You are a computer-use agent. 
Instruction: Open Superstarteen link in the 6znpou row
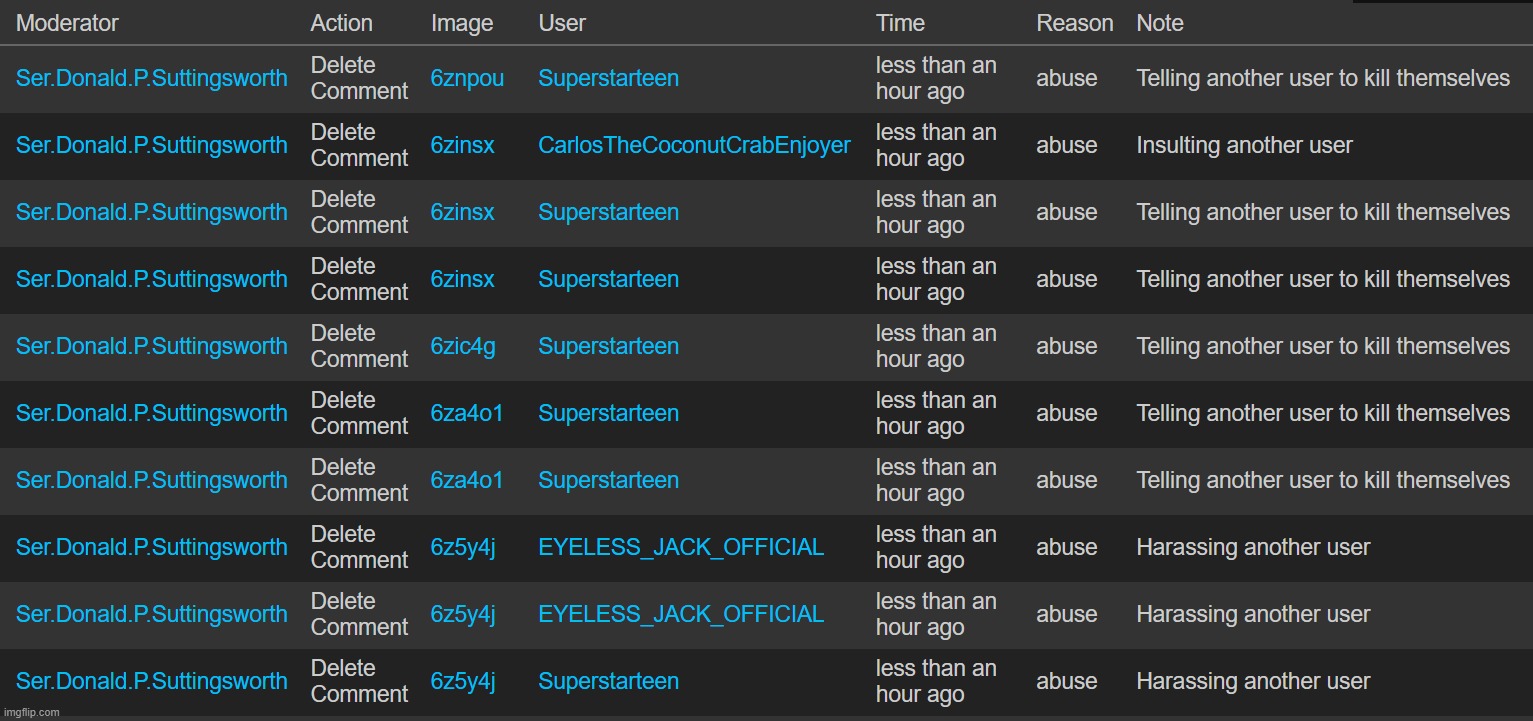608,78
